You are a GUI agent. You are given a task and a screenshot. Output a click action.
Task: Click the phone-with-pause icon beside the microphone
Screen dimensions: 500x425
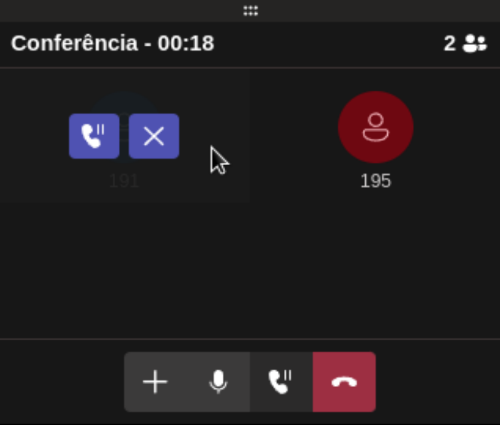pyautogui.click(x=280, y=382)
